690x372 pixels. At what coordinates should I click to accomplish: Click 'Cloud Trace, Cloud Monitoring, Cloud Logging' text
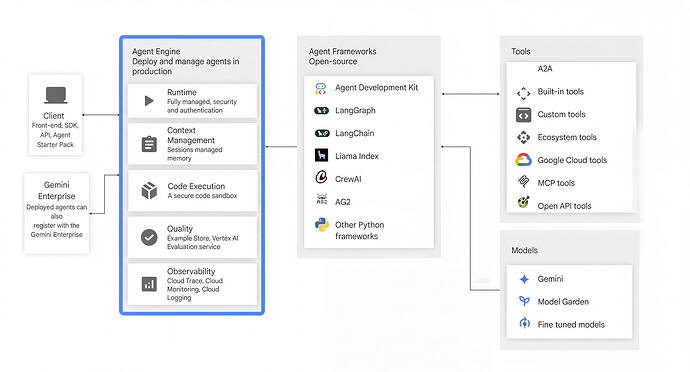coord(195,289)
